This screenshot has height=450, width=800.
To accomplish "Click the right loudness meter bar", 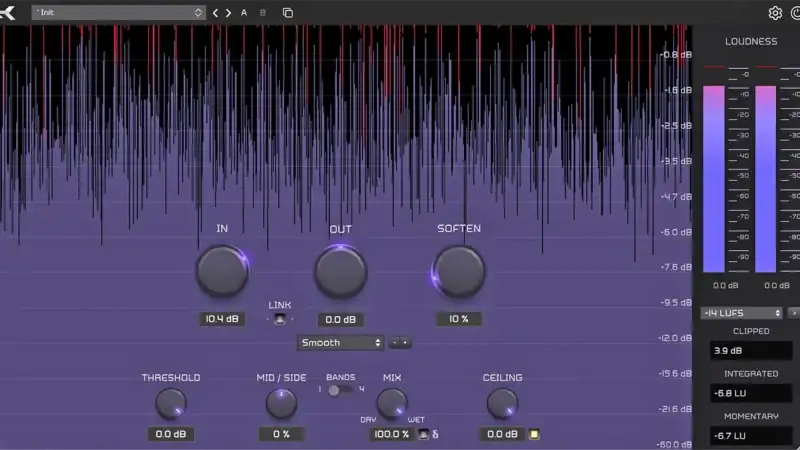I will pyautogui.click(x=765, y=179).
